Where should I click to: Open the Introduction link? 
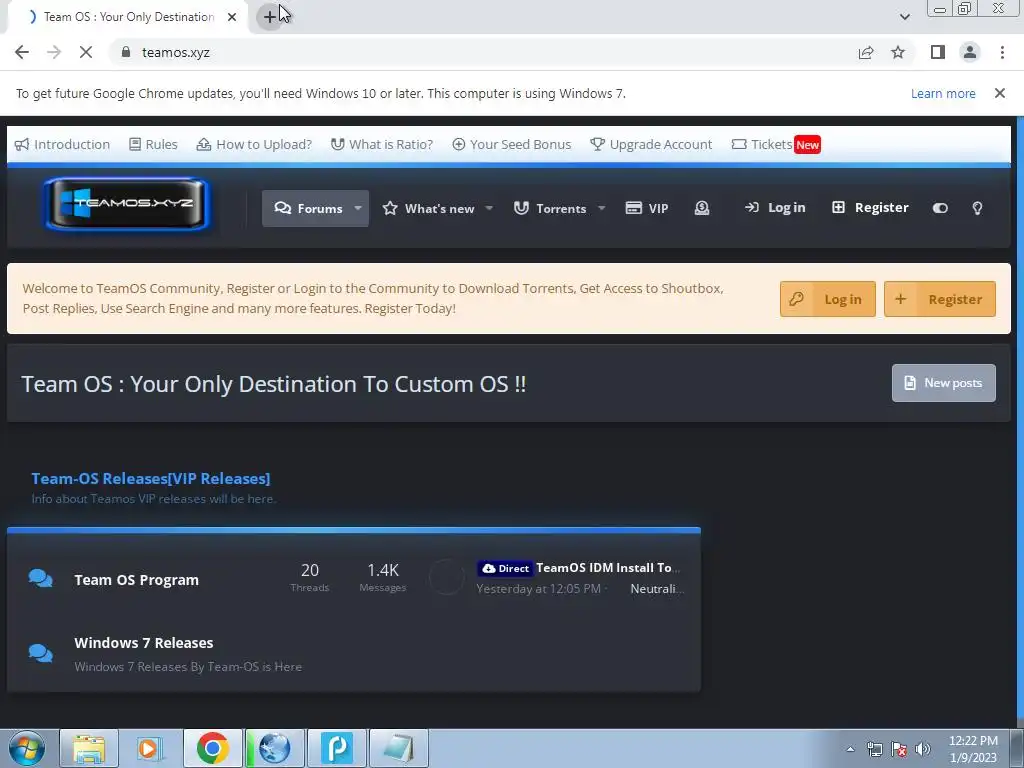pos(62,144)
